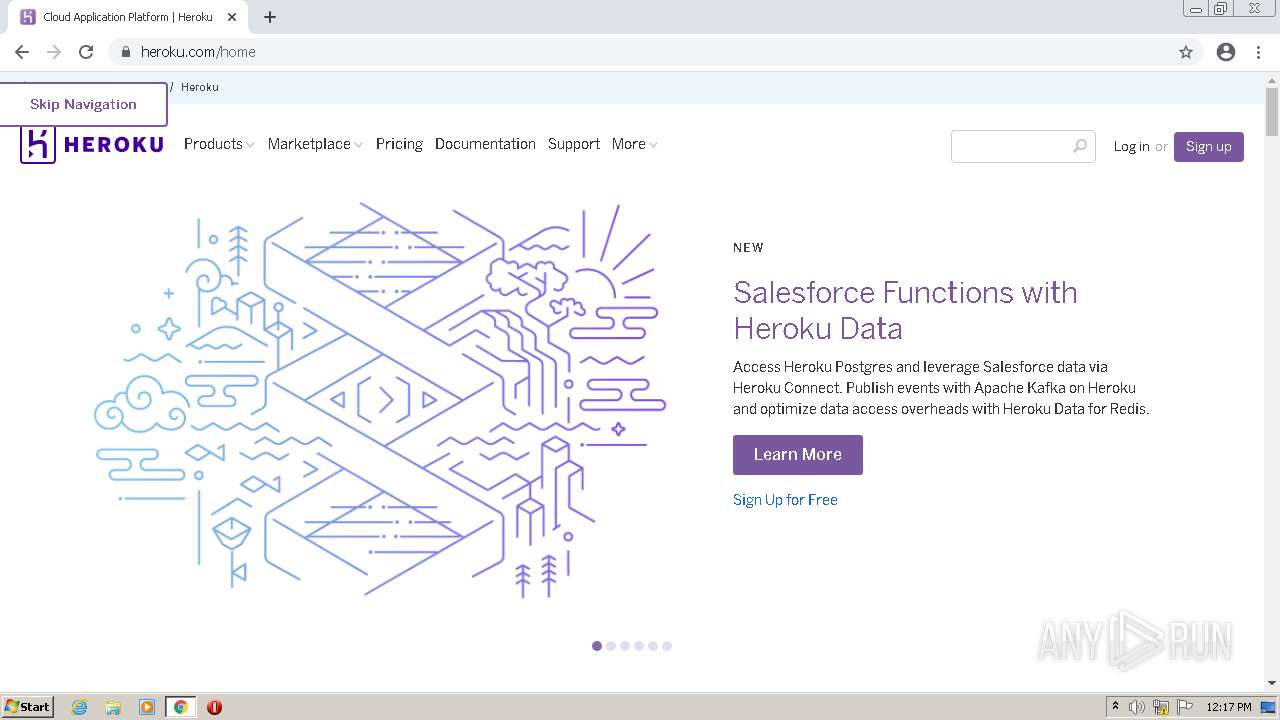The width and height of the screenshot is (1280, 720).
Task: Click the red Opera taskbar icon
Action: tap(214, 707)
